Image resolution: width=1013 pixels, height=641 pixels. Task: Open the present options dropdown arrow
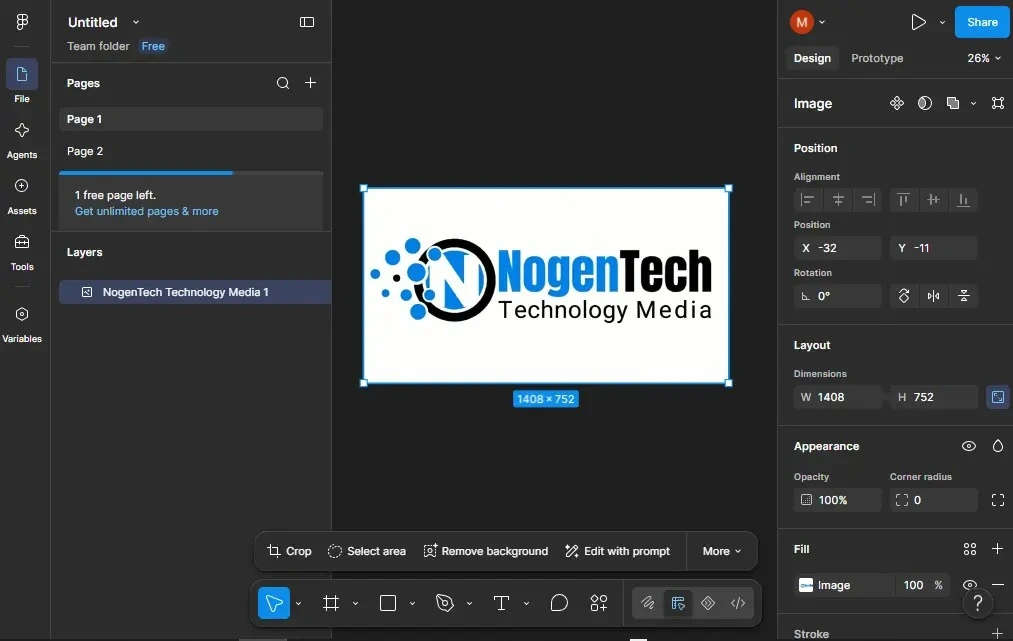pyautogui.click(x=942, y=22)
